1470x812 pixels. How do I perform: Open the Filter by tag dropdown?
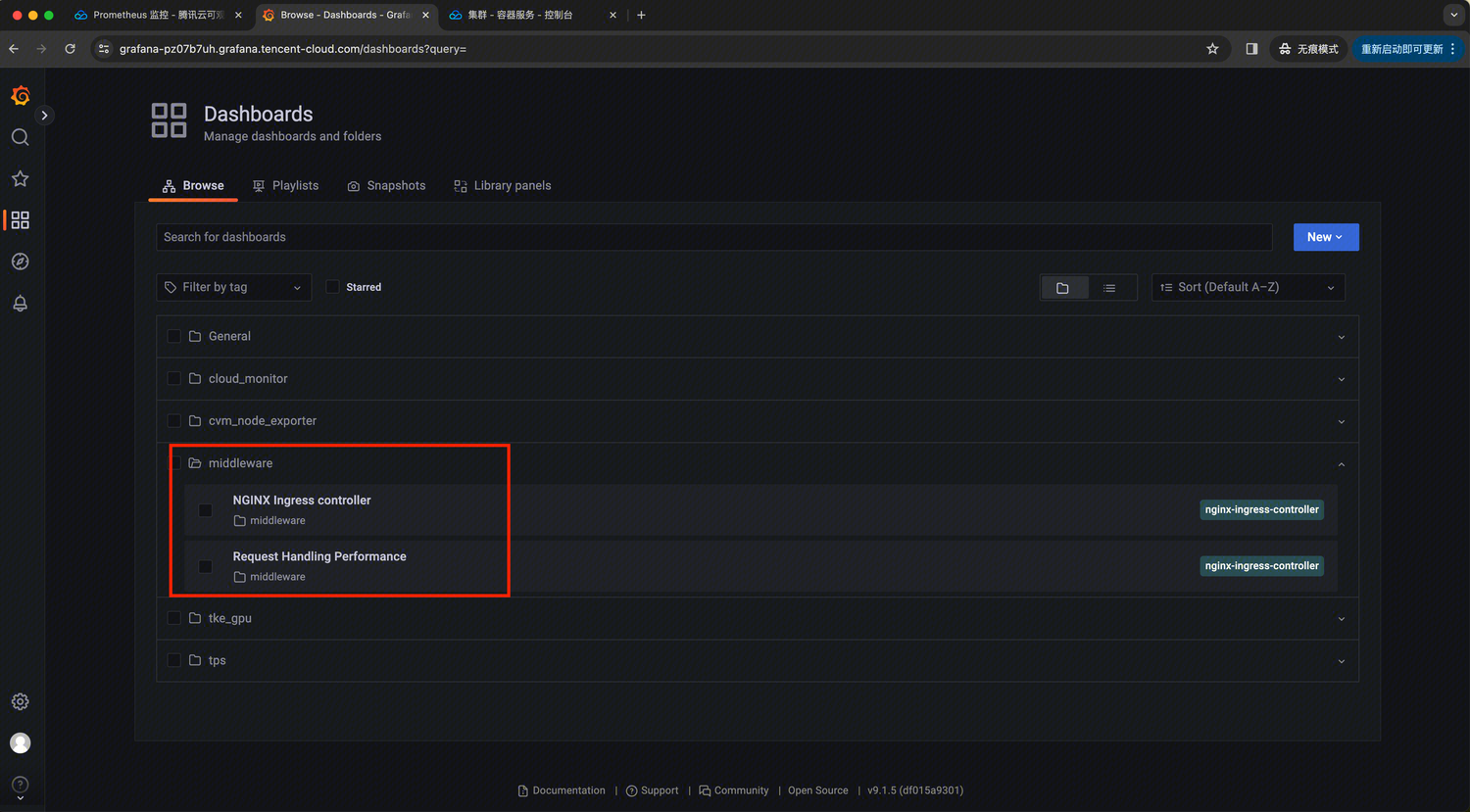pos(233,287)
